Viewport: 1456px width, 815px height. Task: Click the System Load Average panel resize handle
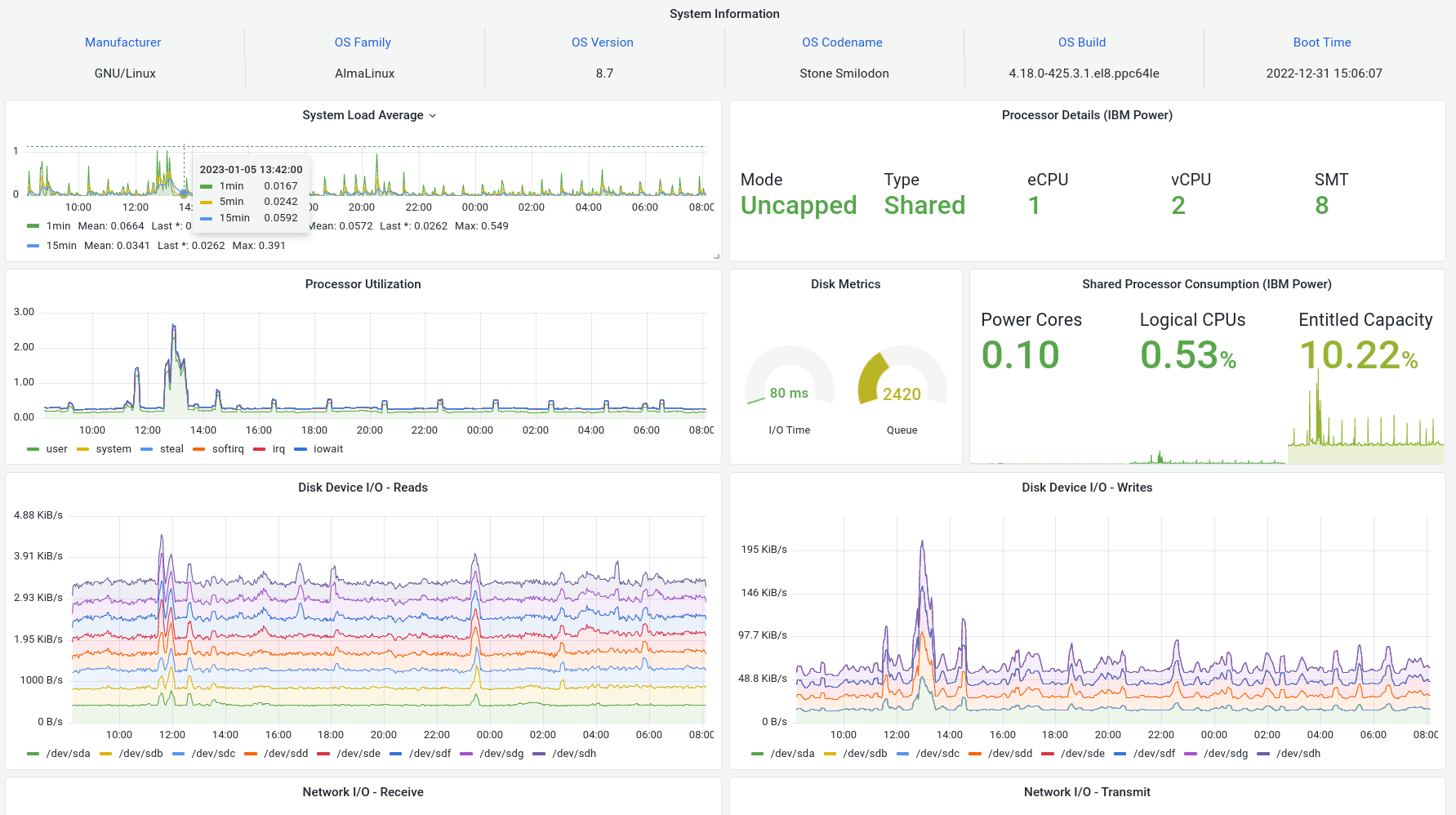tap(716, 256)
